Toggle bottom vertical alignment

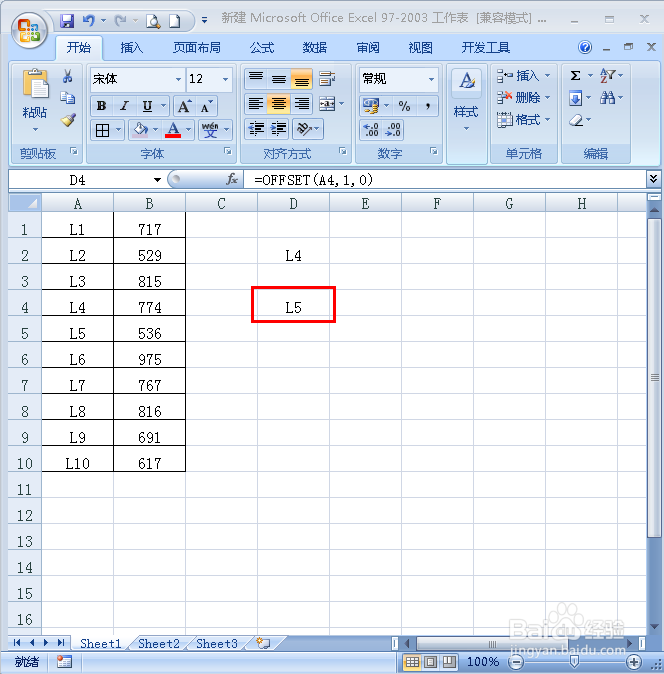click(301, 78)
